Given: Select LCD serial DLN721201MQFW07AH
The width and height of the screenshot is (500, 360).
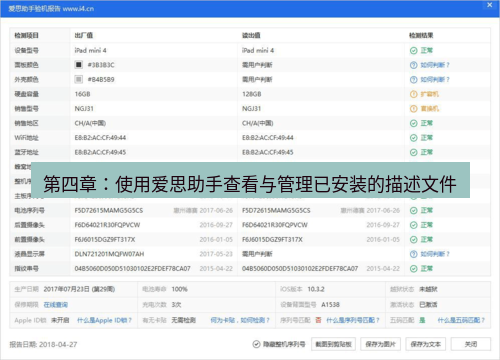Looking at the screenshot, I should click(x=109, y=254).
